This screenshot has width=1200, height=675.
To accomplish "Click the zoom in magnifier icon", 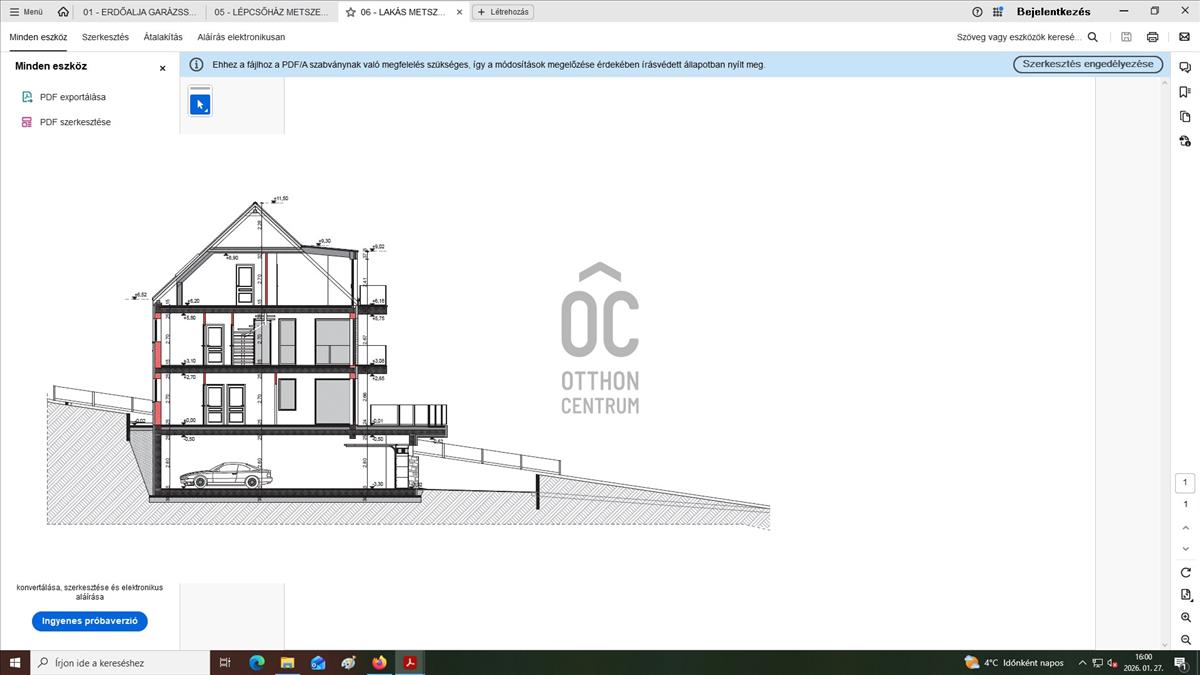I will (x=1186, y=617).
